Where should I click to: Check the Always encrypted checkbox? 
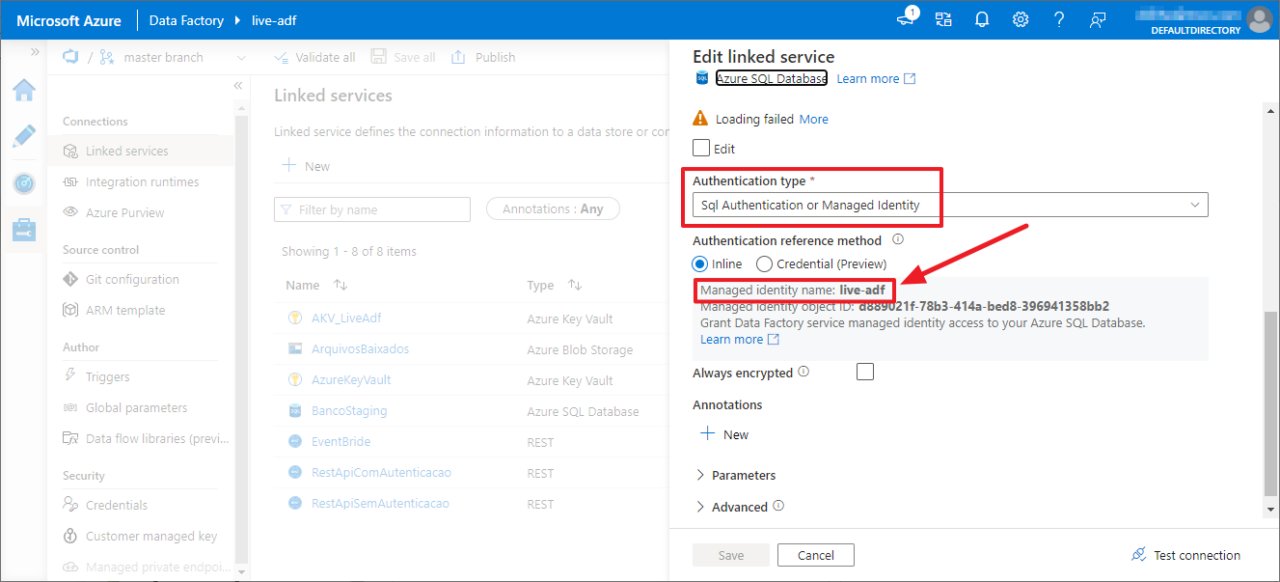coord(865,372)
